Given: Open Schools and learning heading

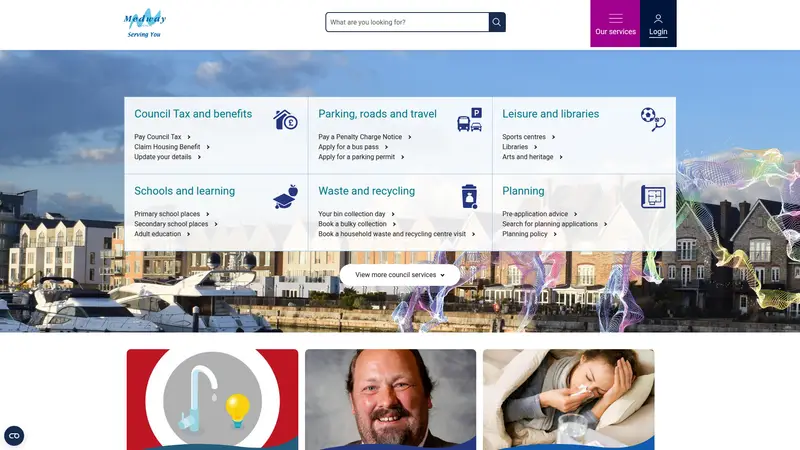Looking at the screenshot, I should (185, 191).
